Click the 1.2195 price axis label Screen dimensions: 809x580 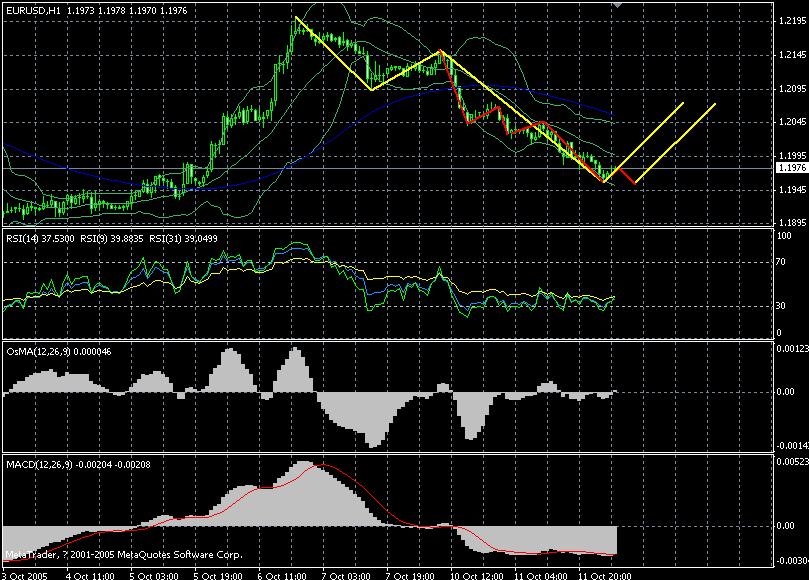tap(792, 21)
